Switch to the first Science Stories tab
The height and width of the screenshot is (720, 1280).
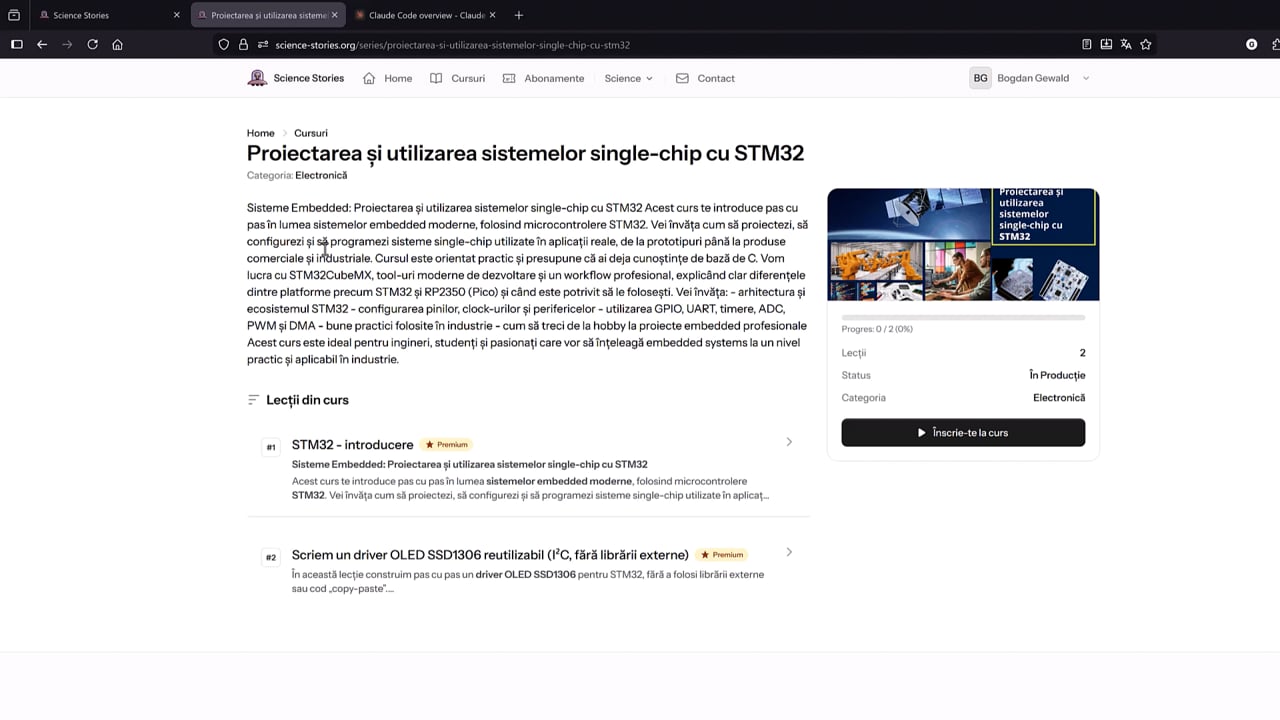pyautogui.click(x=109, y=15)
